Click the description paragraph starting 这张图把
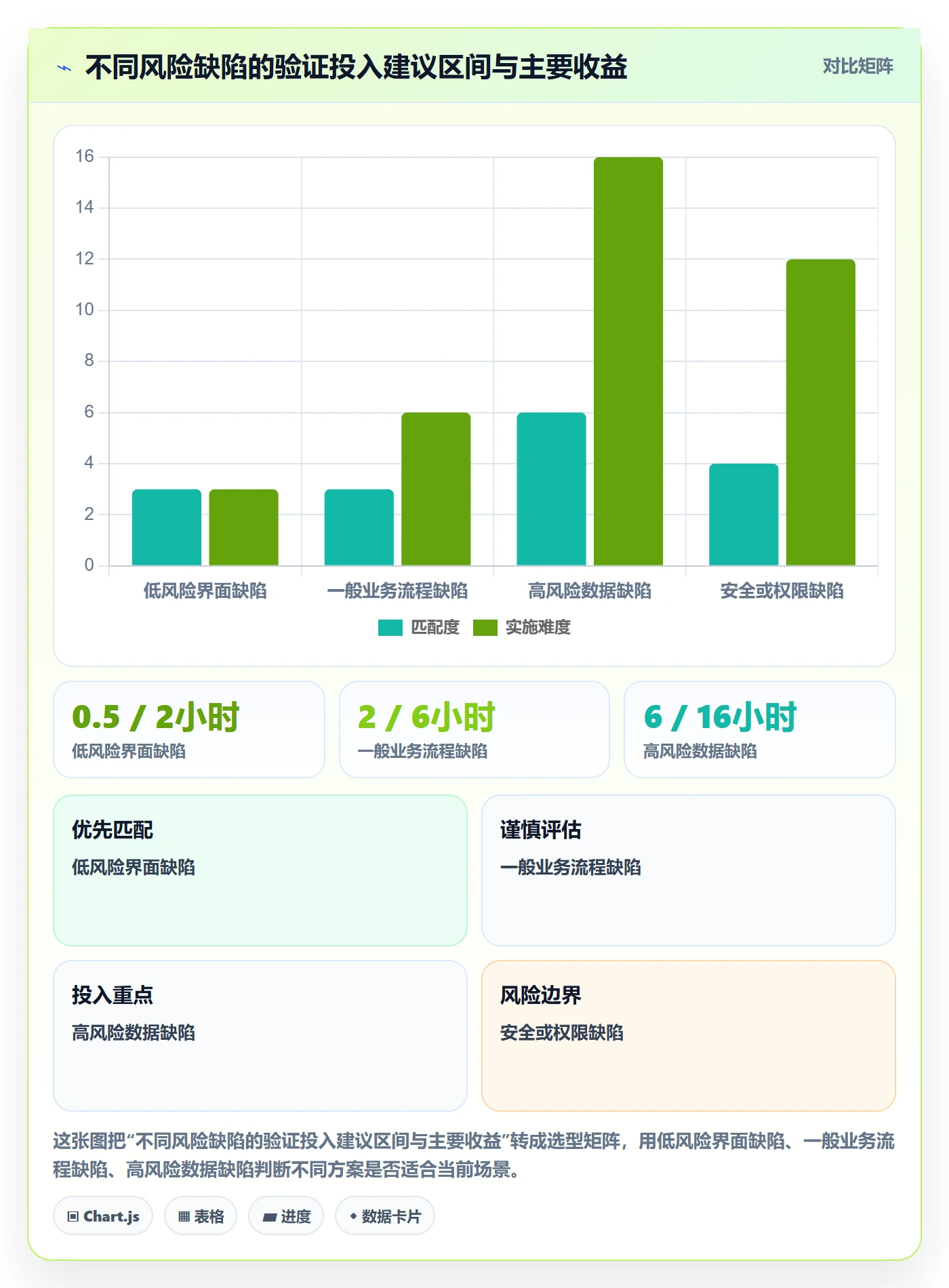 (474, 1155)
